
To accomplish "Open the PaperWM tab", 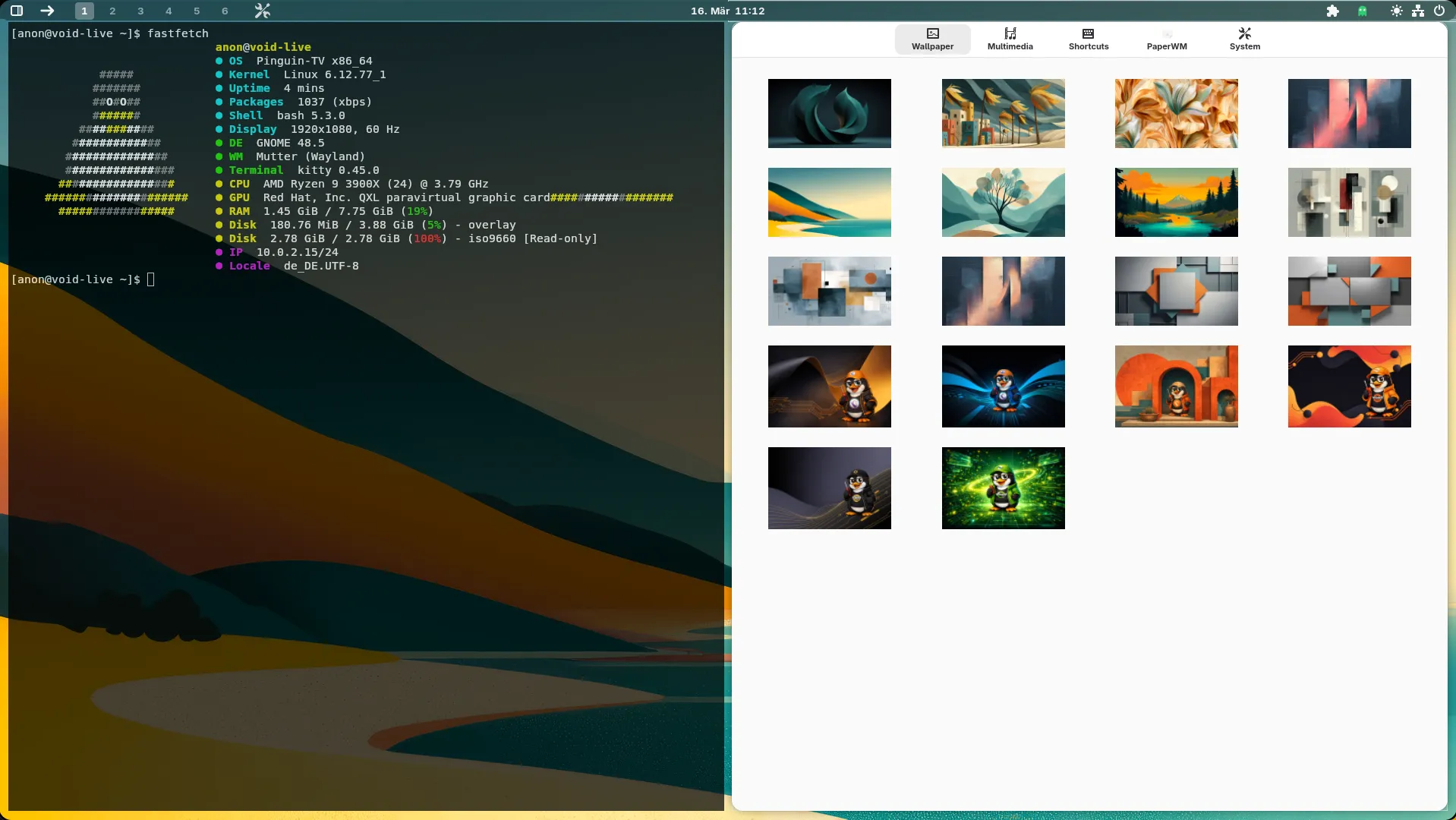I will click(1166, 39).
